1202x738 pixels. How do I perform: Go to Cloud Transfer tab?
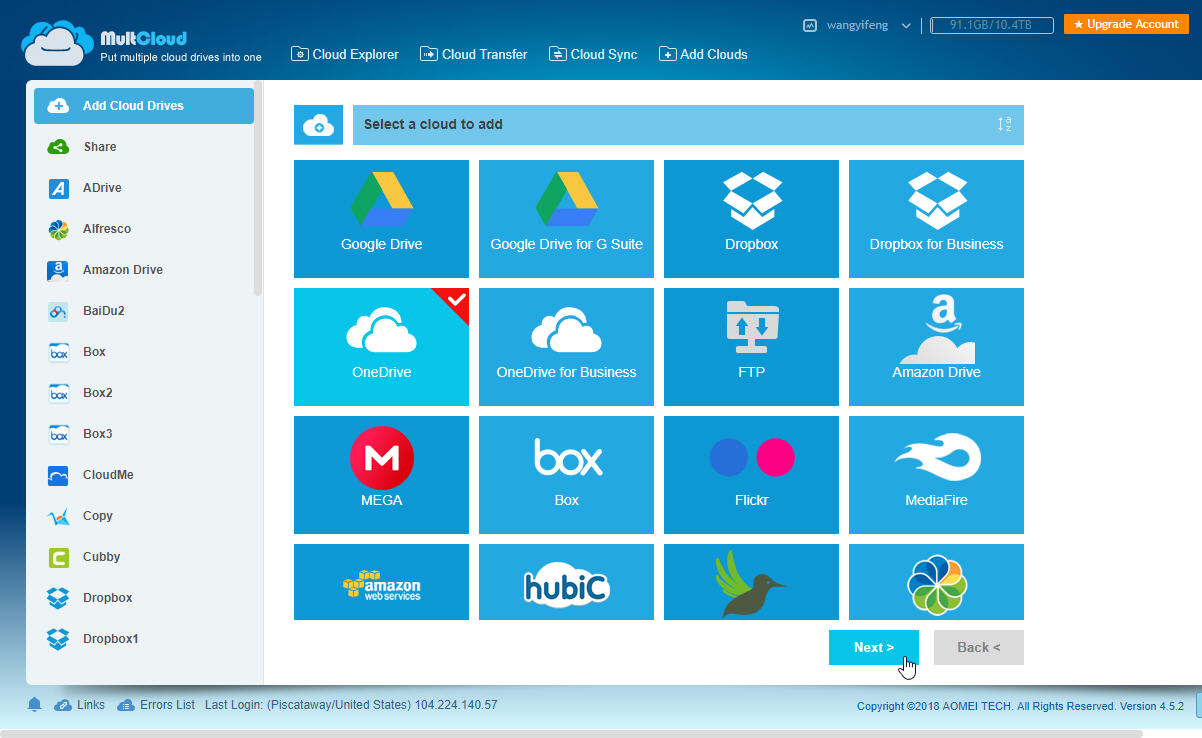[x=474, y=54]
